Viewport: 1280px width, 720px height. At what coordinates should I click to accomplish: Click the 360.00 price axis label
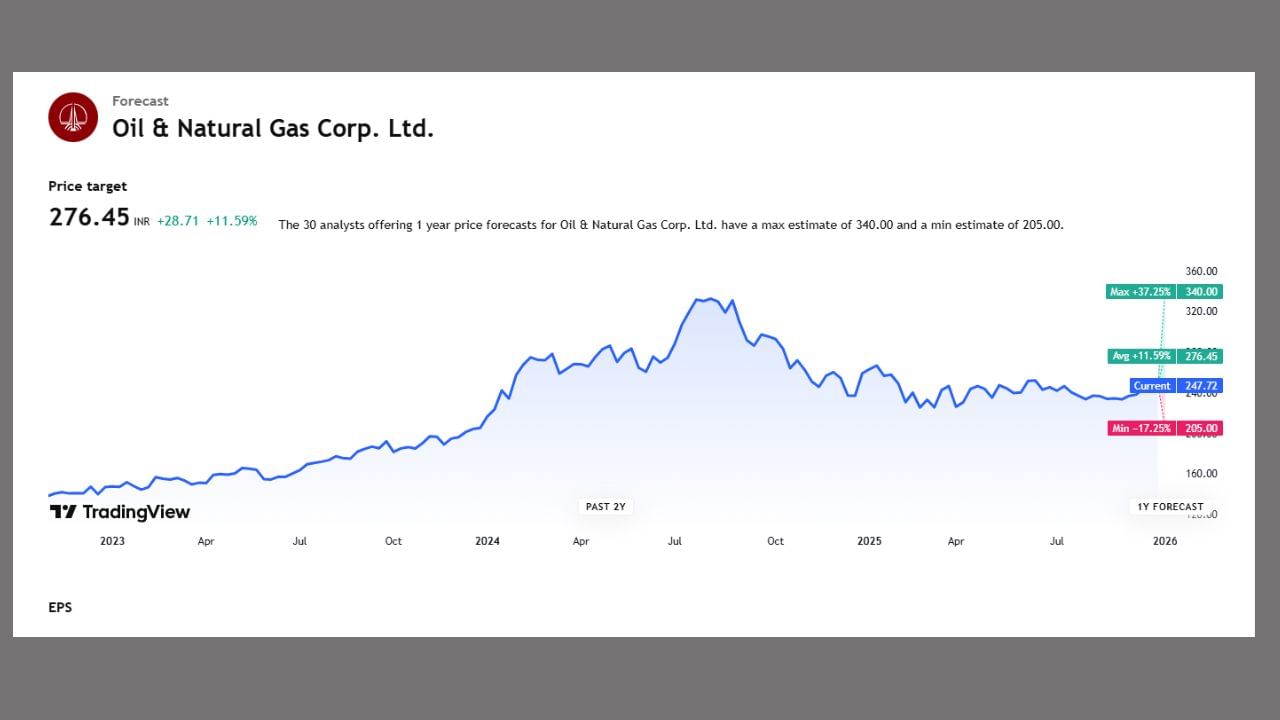click(x=1201, y=271)
